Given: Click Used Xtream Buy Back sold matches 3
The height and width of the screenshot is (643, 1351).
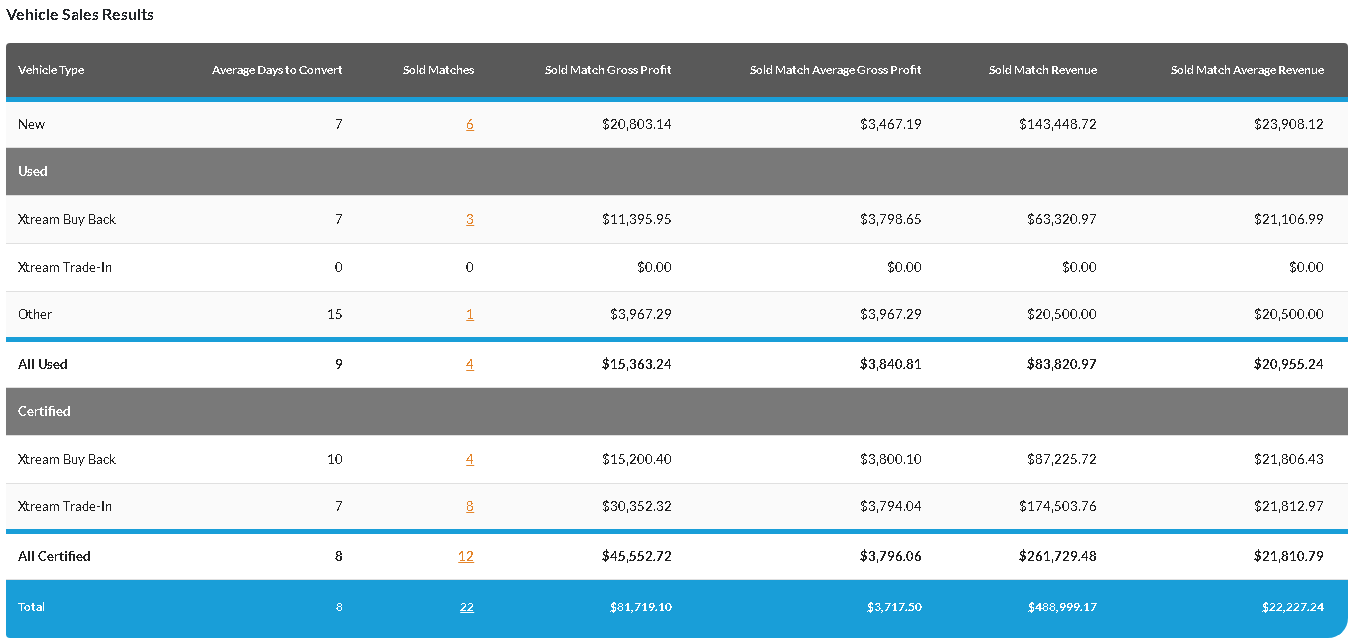Looking at the screenshot, I should point(469,219).
